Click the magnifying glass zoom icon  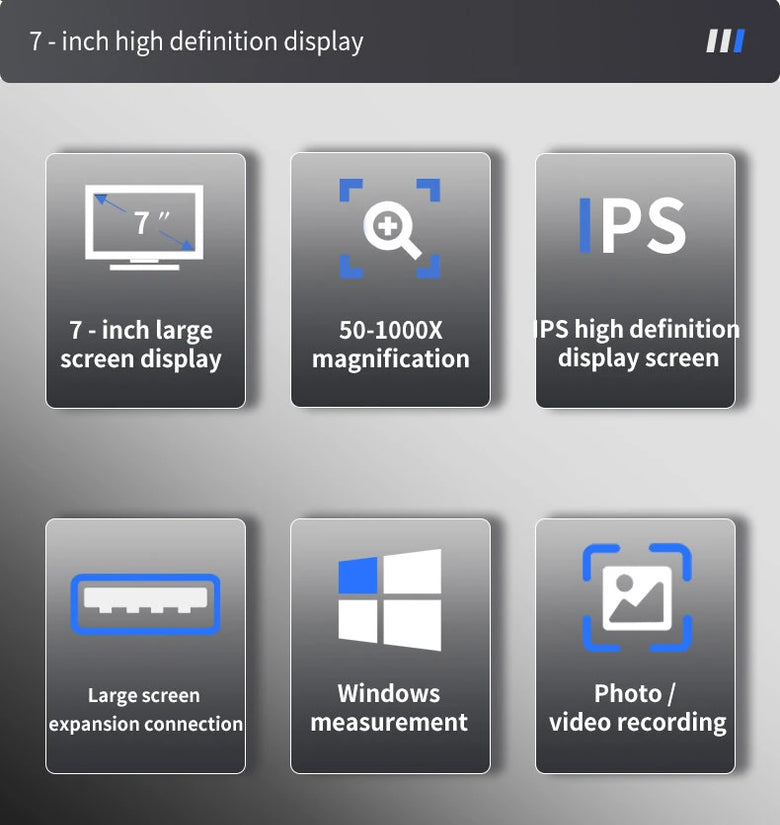pos(390,228)
